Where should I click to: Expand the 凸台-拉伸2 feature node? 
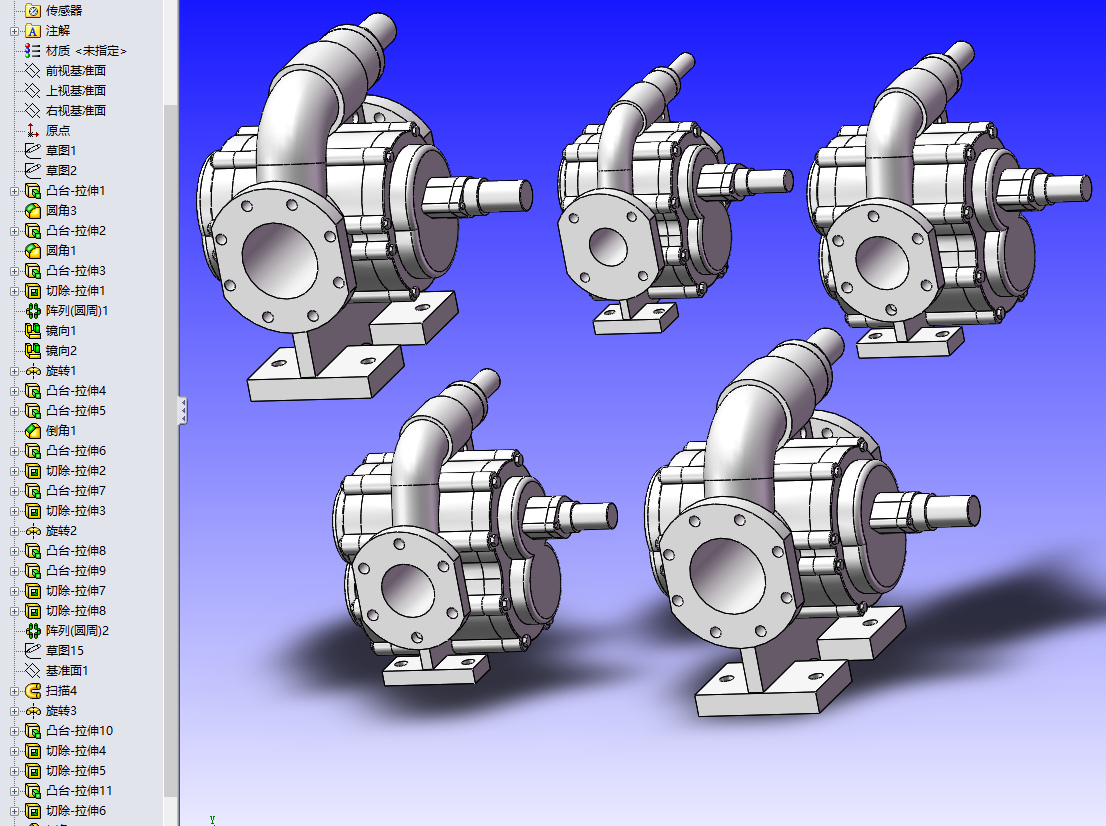point(14,231)
